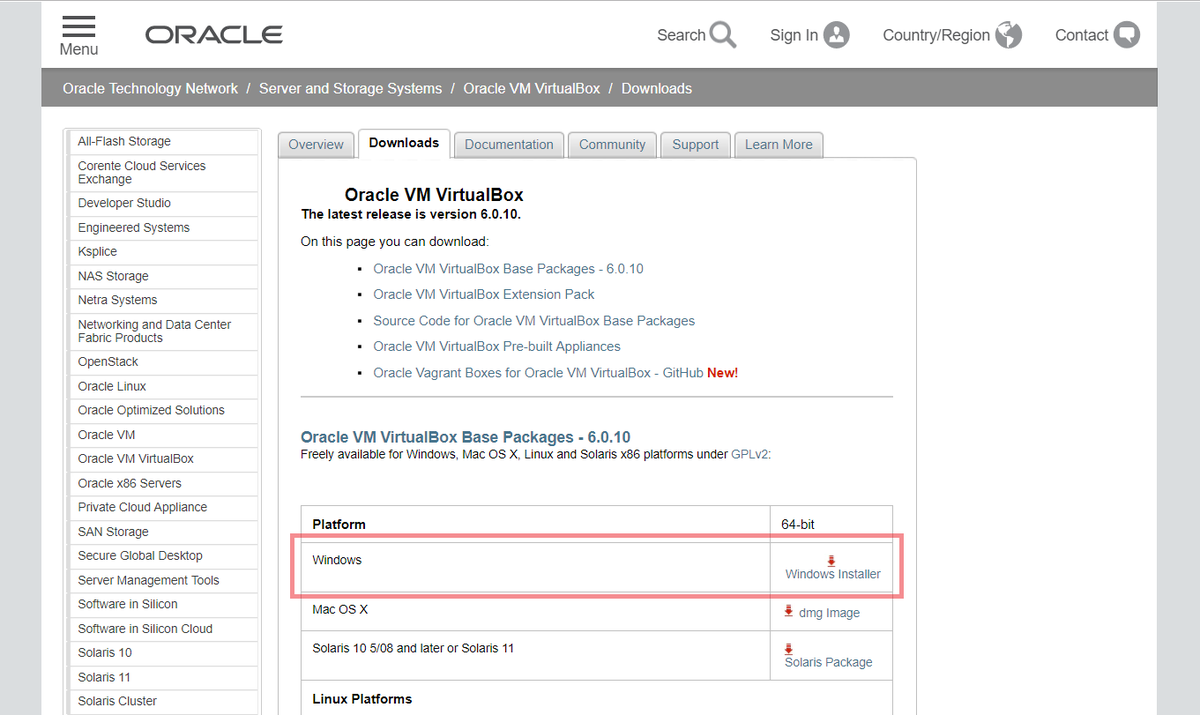Viewport: 1200px width, 715px height.
Task: Download the Mac OS X dmg Image
Action: [829, 613]
